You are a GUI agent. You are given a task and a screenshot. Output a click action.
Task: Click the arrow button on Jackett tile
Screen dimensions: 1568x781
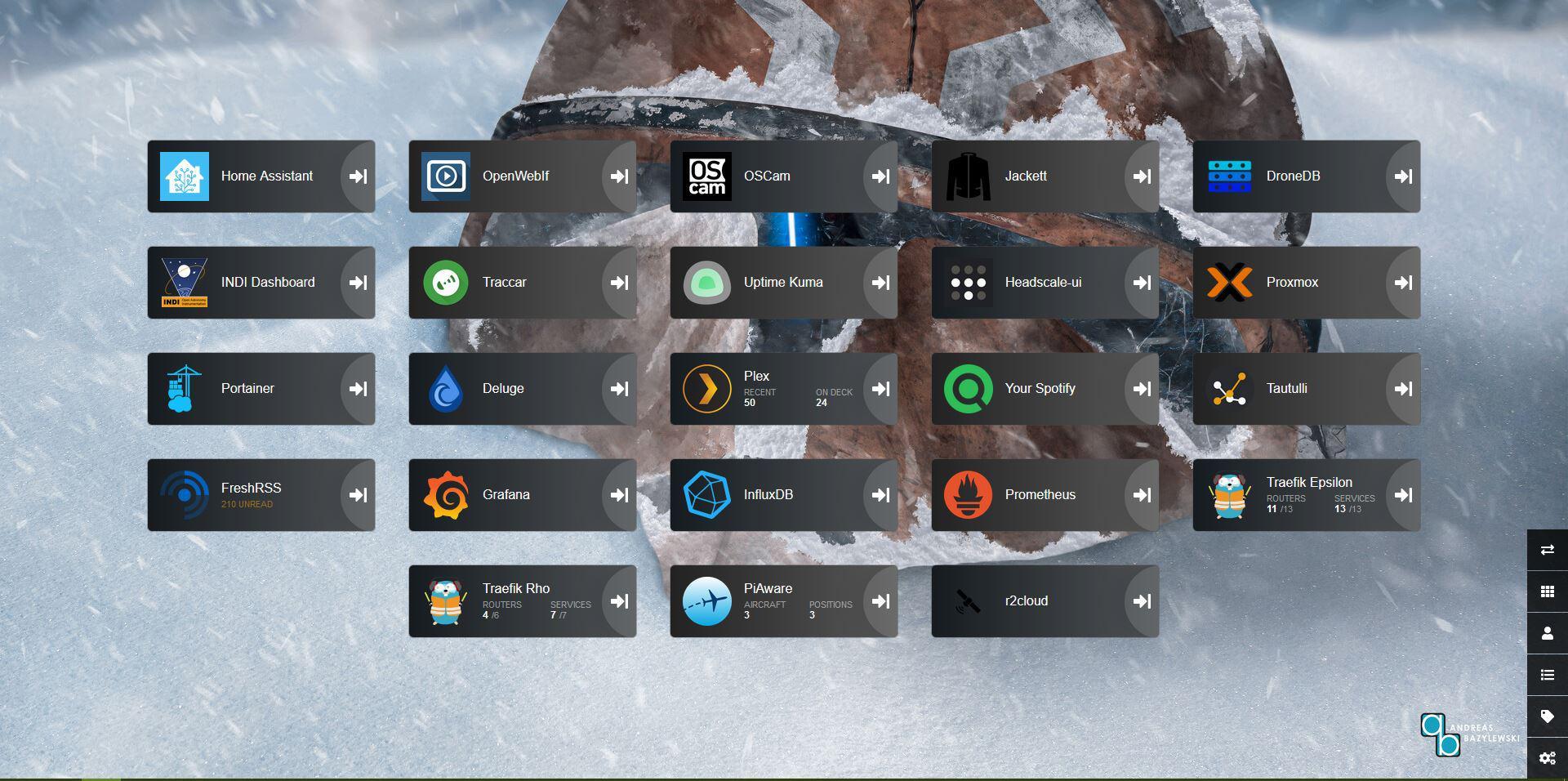click(x=1143, y=176)
